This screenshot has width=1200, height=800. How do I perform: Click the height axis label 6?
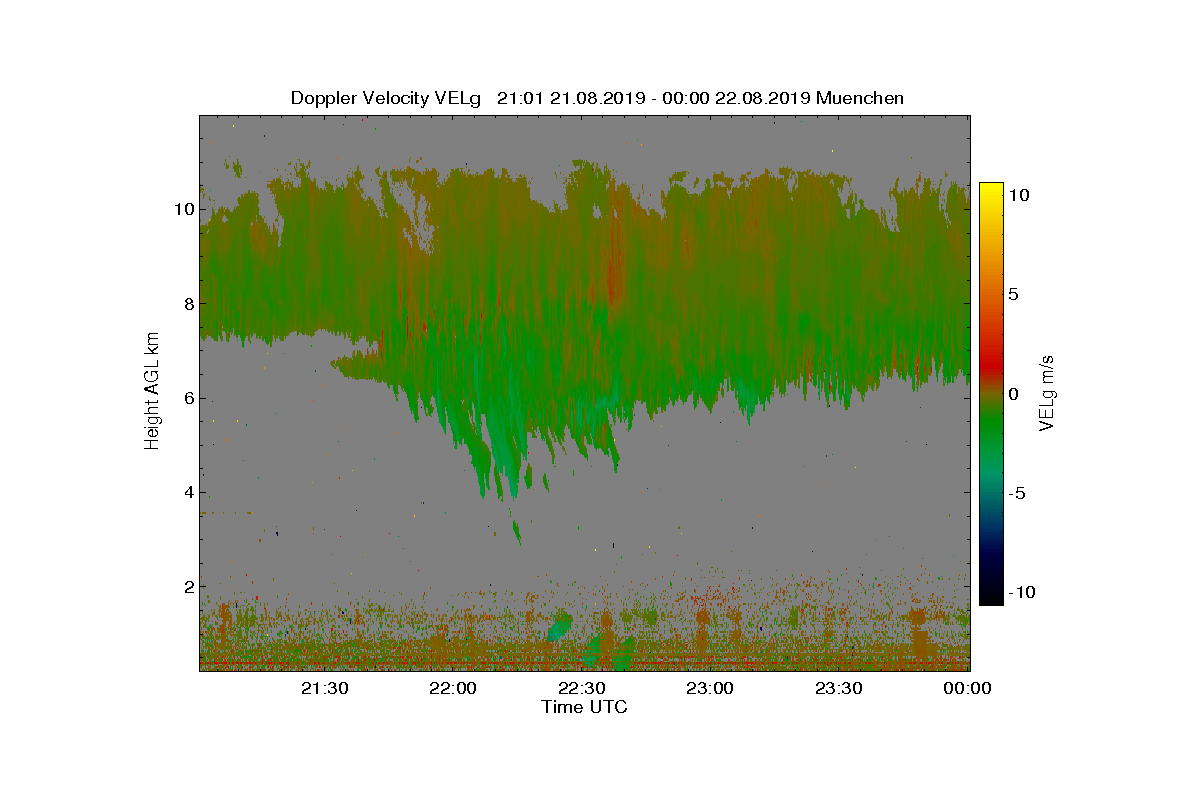click(187, 398)
